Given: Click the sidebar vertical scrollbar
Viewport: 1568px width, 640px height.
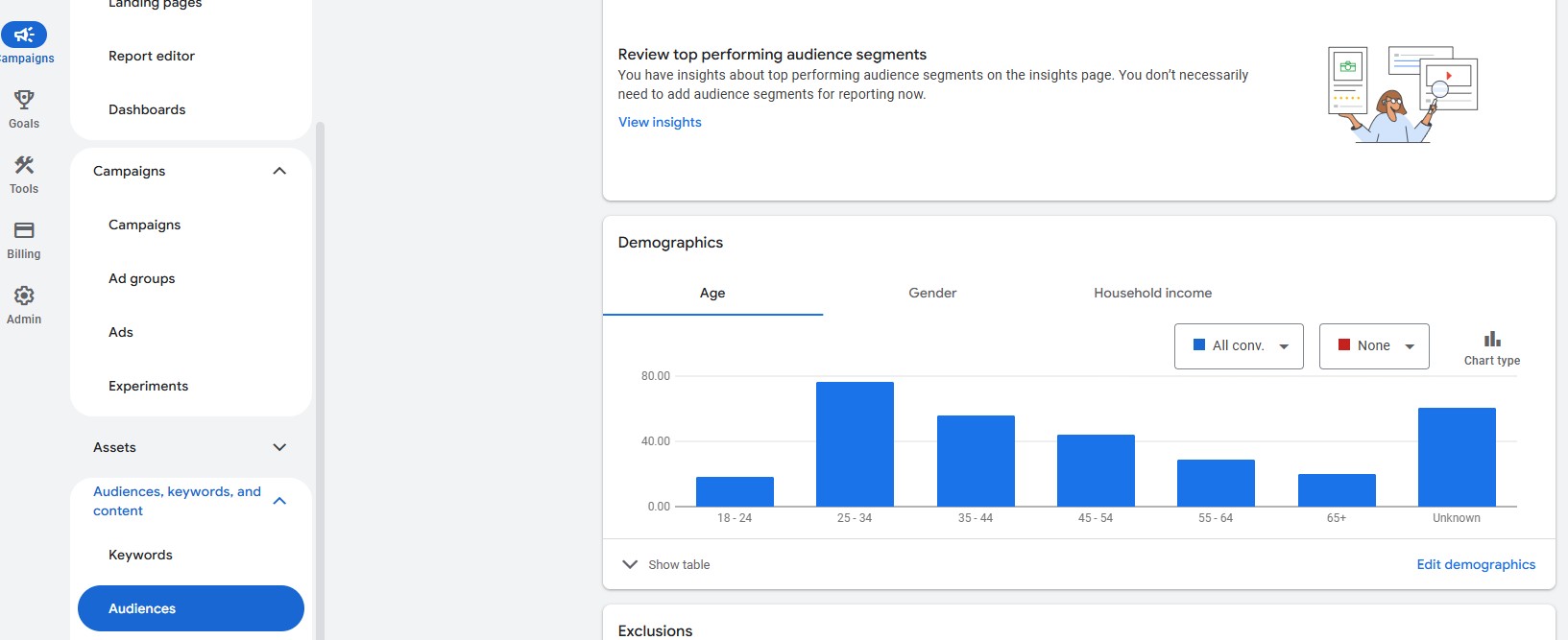Looking at the screenshot, I should click(x=321, y=380).
